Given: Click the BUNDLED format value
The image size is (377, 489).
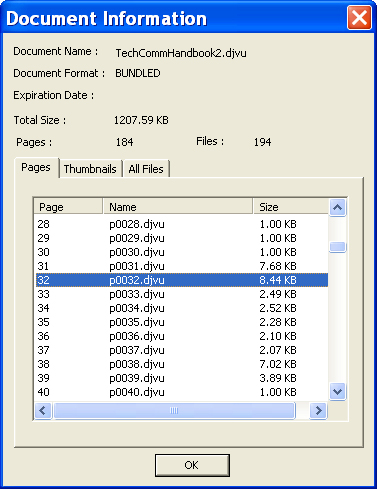Looking at the screenshot, I should [x=138, y=73].
